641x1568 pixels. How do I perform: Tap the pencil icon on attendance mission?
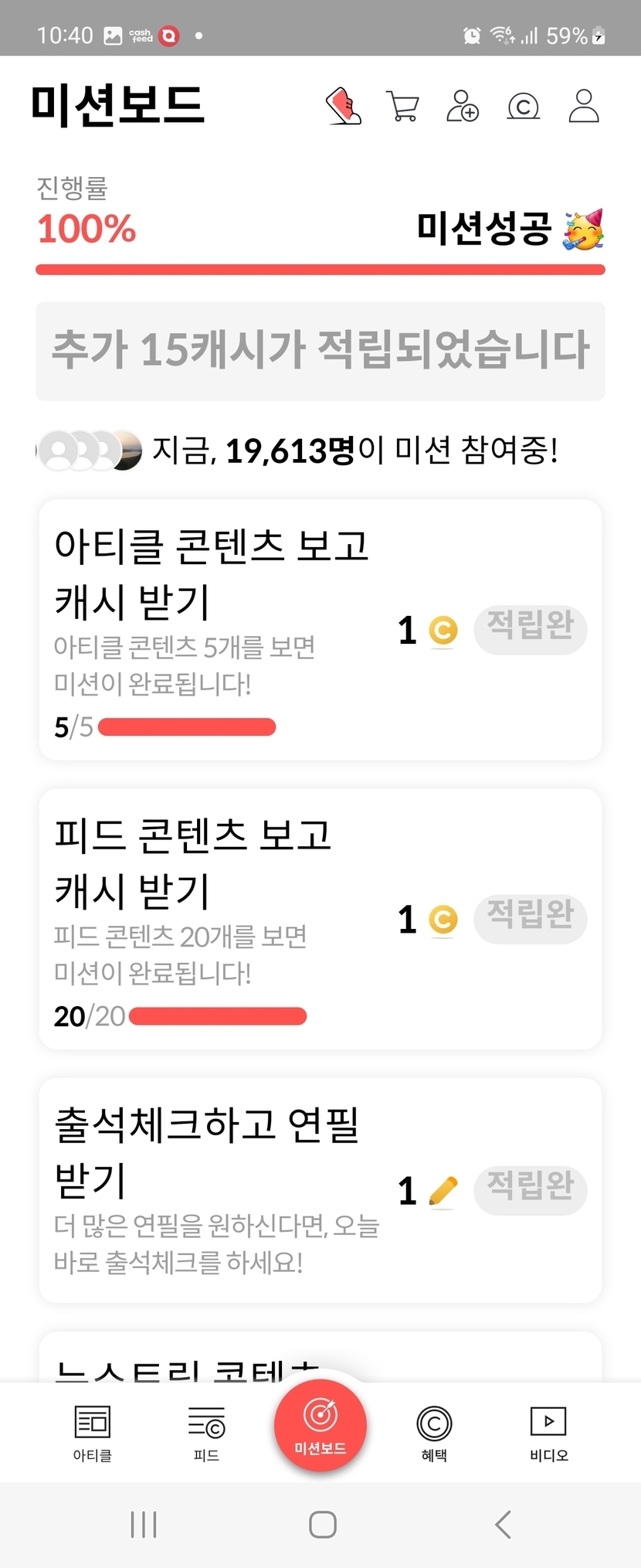tap(443, 1191)
